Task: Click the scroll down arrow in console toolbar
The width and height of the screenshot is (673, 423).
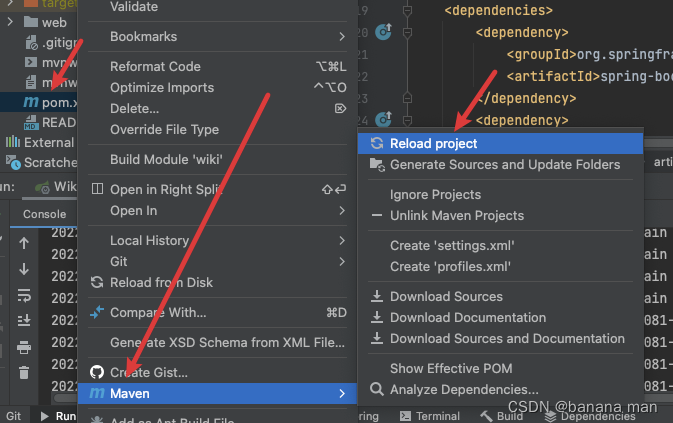Action: click(x=24, y=269)
